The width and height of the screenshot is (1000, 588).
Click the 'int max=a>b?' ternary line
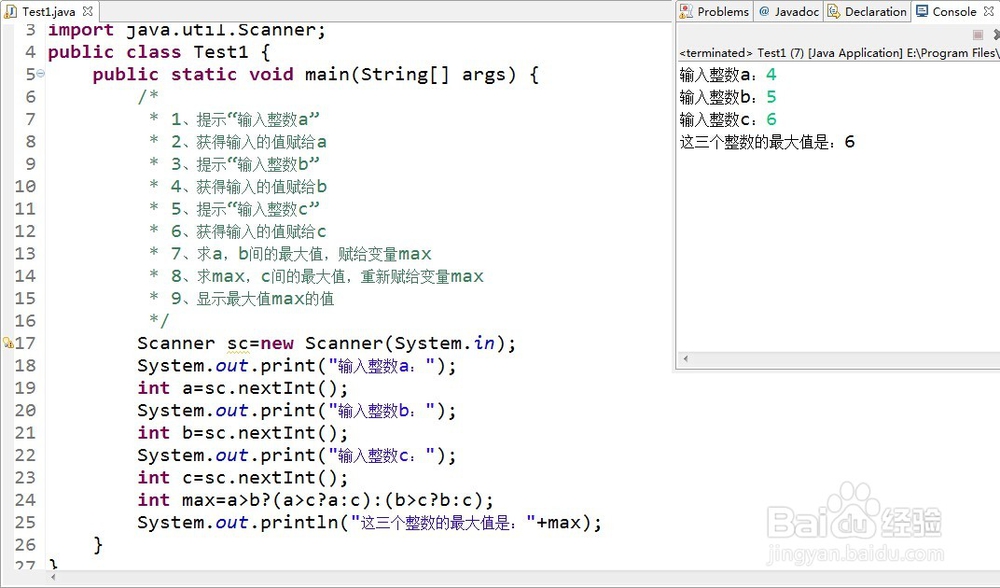[316, 500]
